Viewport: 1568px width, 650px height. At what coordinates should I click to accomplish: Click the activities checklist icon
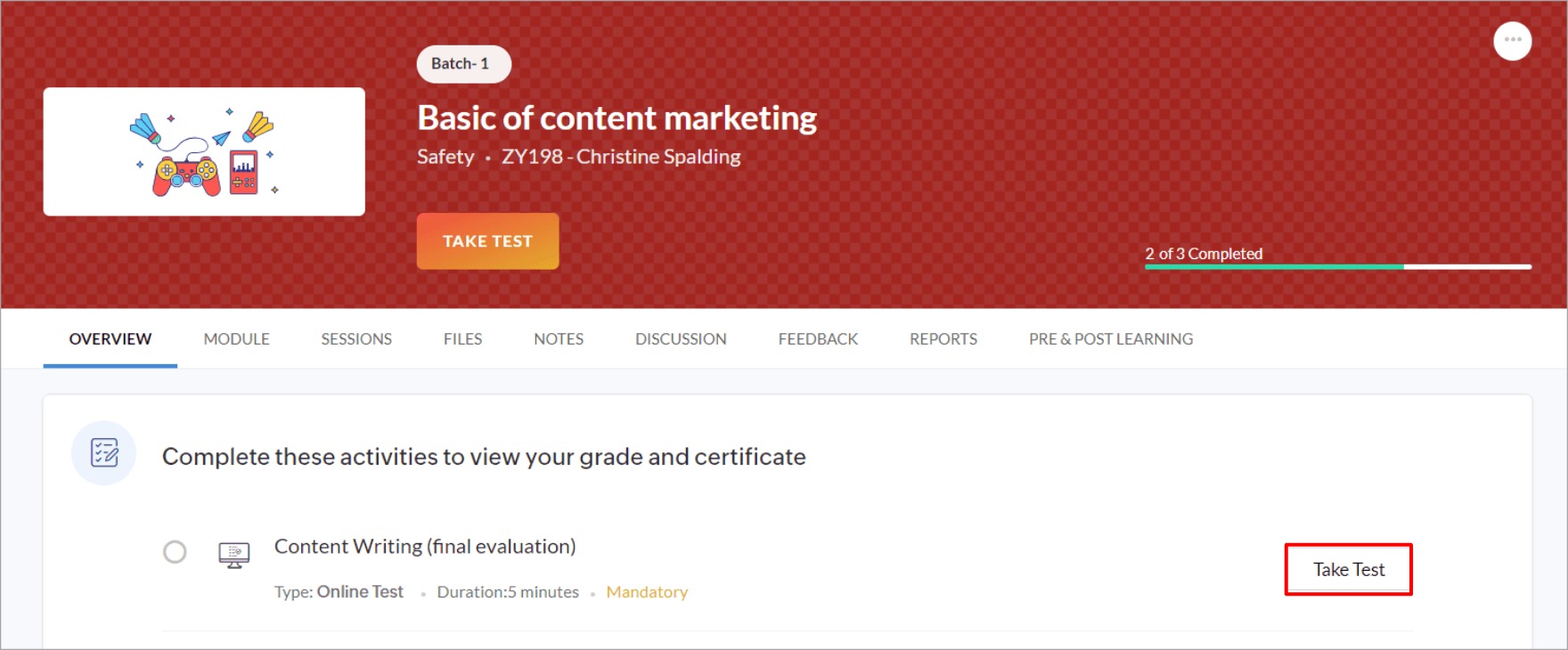(x=104, y=453)
